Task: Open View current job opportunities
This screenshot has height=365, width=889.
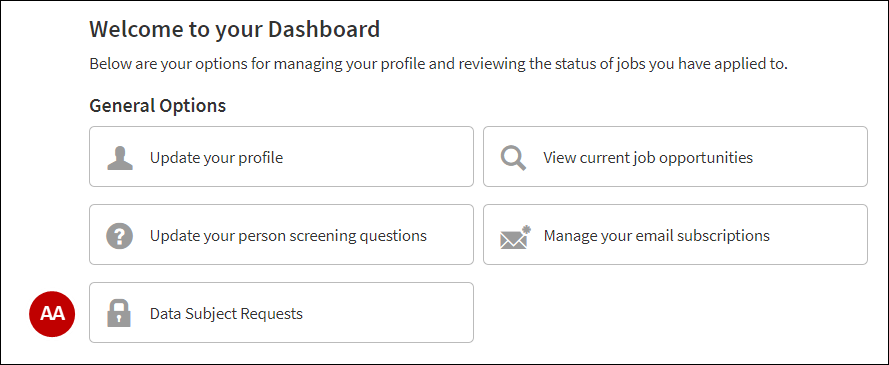Action: pos(648,158)
